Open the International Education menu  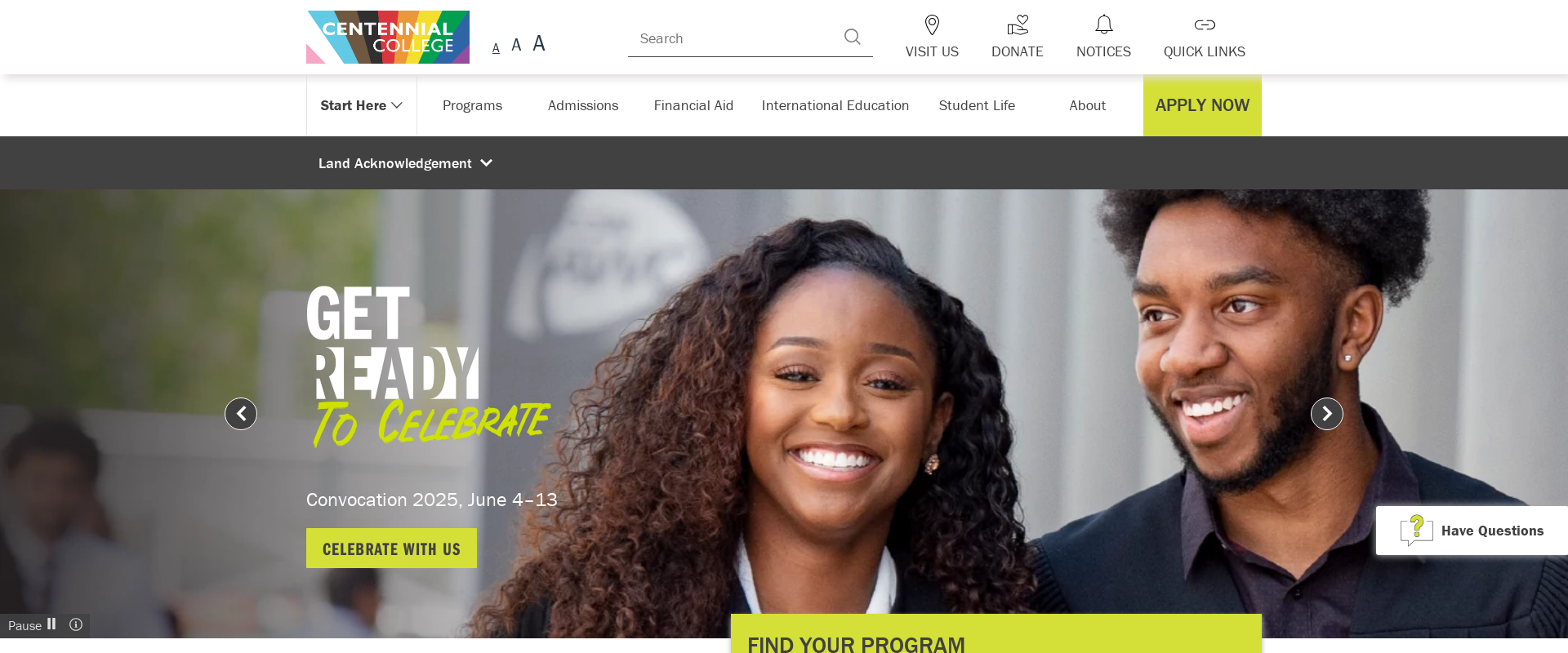(x=835, y=105)
